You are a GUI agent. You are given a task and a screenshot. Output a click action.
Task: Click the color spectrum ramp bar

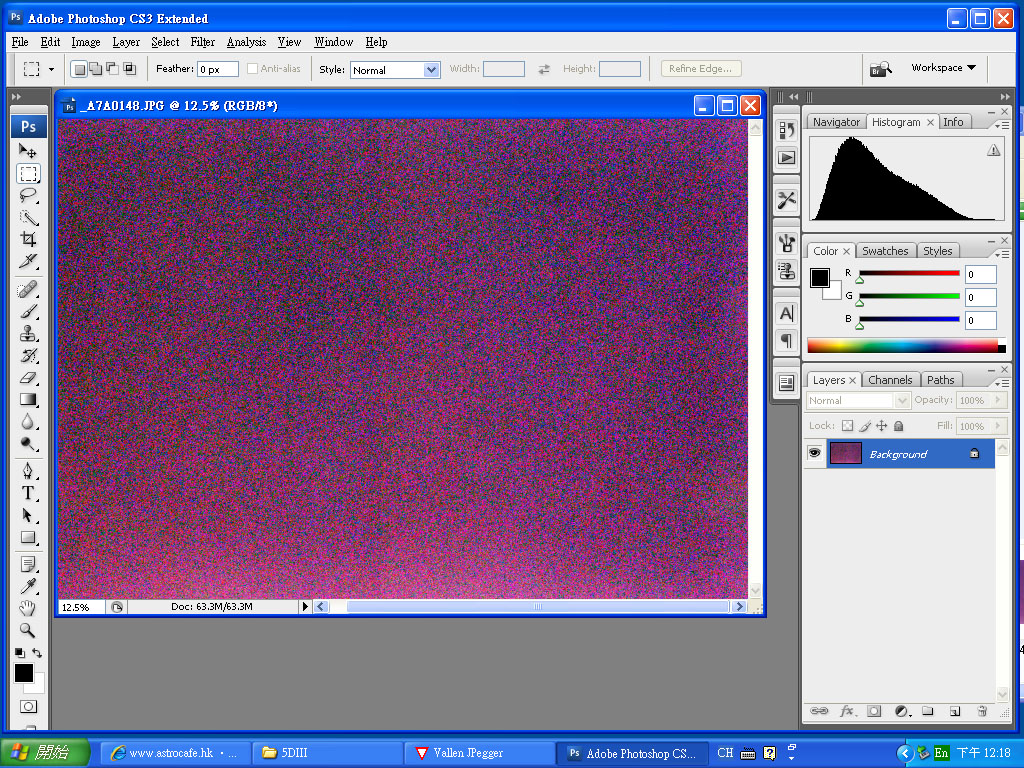coord(902,346)
